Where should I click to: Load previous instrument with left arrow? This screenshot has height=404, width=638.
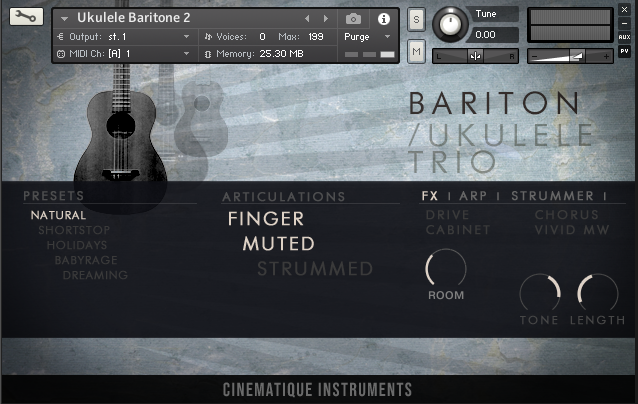pos(307,19)
